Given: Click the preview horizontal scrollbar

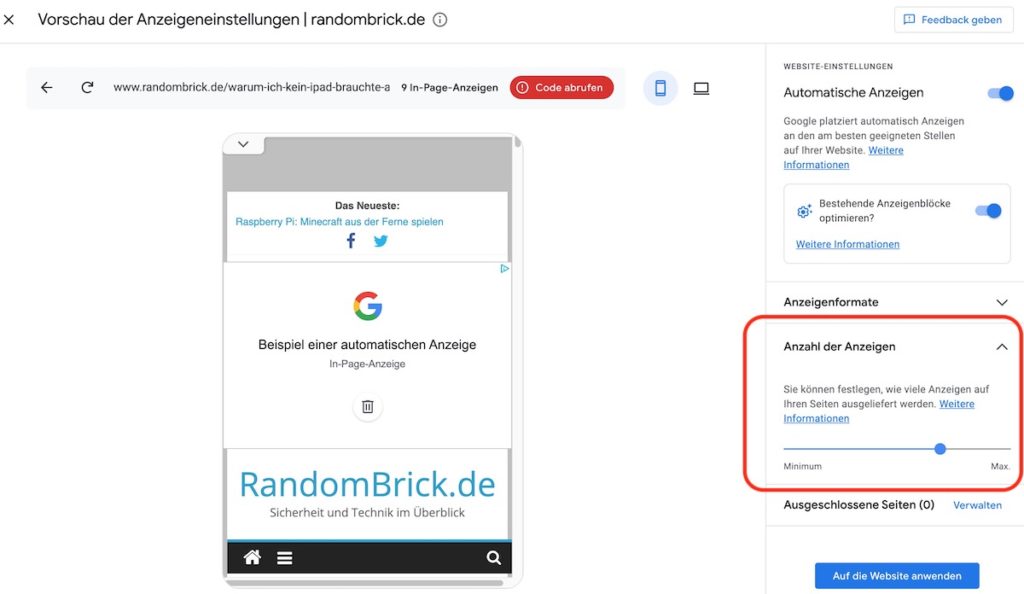Looking at the screenshot, I should 364,582.
